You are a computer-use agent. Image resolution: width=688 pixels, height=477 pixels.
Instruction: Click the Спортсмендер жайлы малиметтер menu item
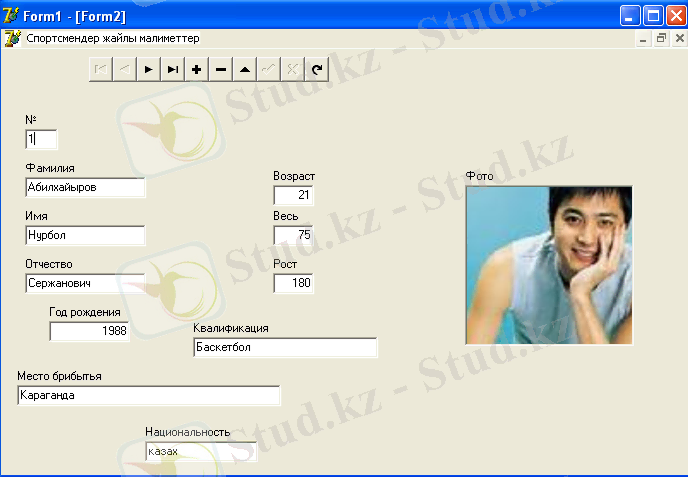coord(112,38)
